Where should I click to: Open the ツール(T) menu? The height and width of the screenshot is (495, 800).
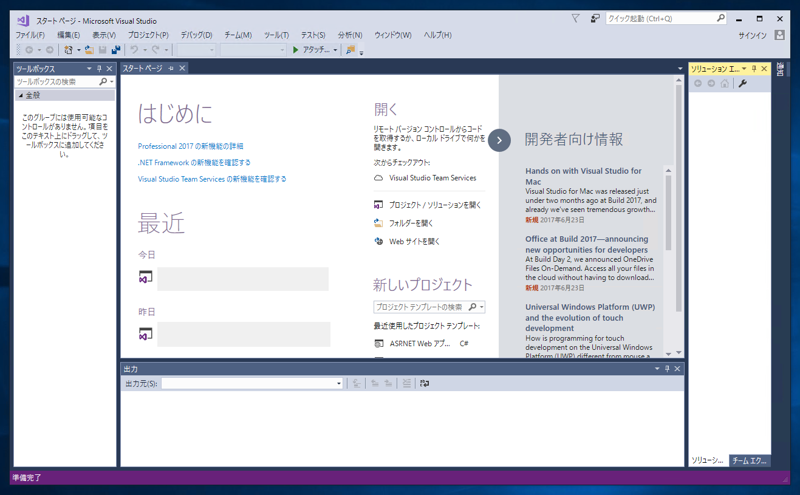coord(277,35)
